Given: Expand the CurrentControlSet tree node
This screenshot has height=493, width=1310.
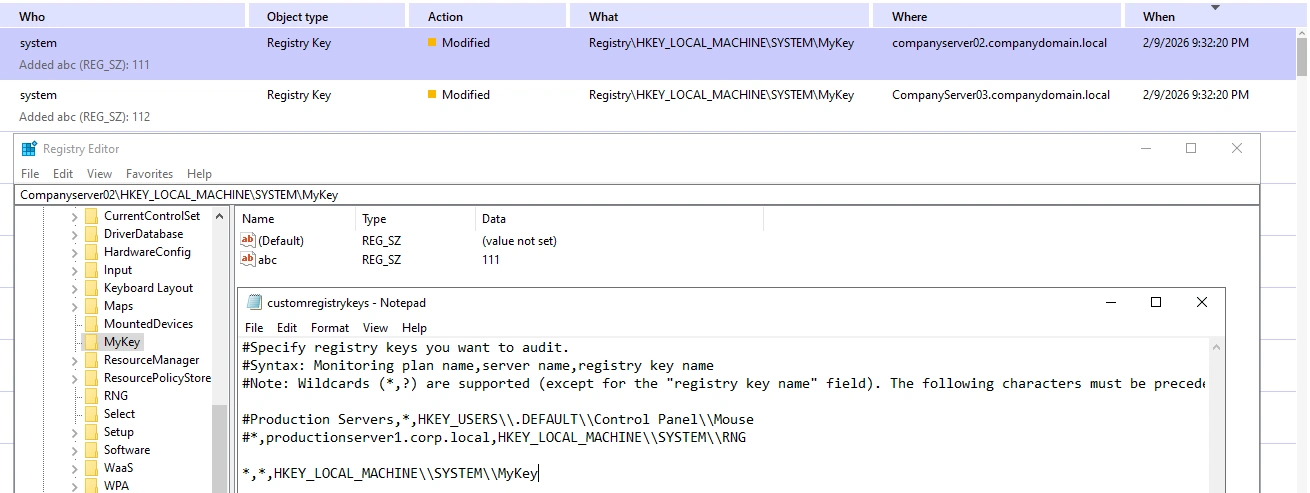Looking at the screenshot, I should coord(75,217).
